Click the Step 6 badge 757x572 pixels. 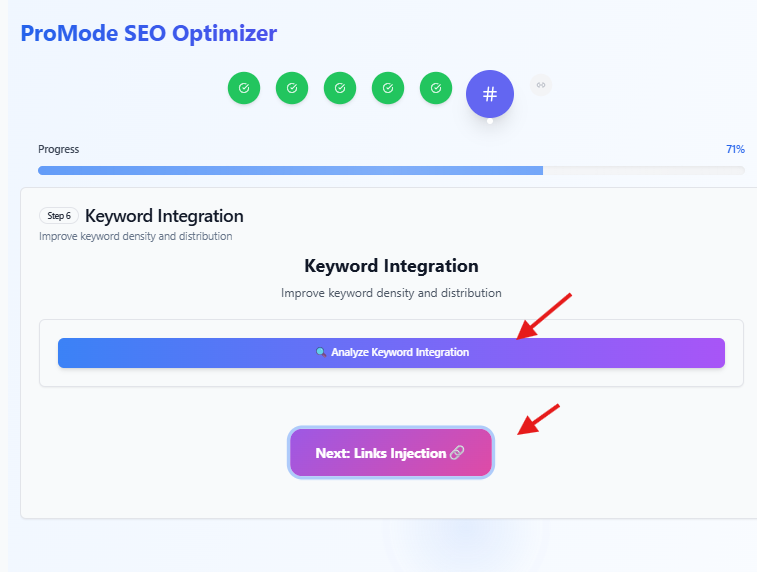tap(59, 216)
